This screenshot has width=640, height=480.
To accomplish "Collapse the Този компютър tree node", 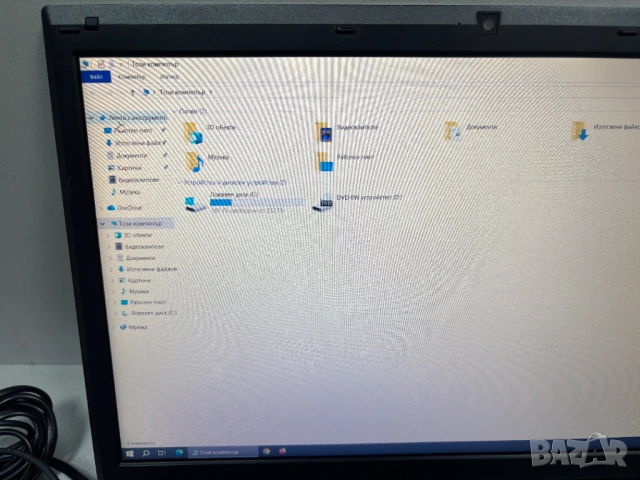I will click(x=102, y=223).
